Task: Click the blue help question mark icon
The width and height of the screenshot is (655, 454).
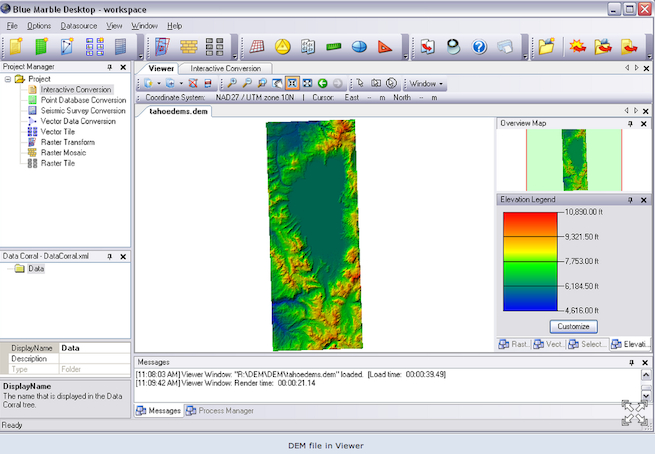Action: [x=478, y=47]
